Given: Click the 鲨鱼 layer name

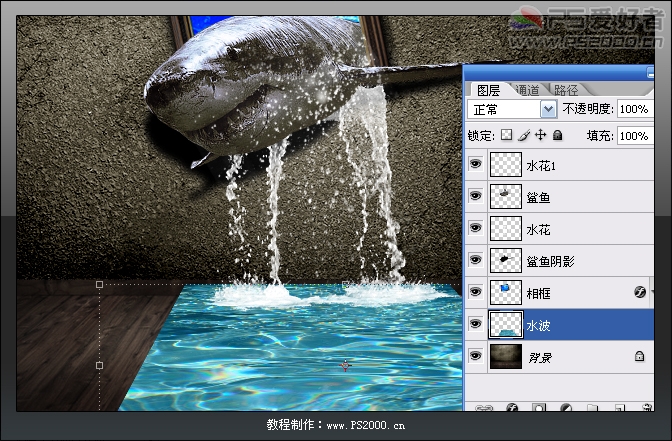Looking at the screenshot, I should pyautogui.click(x=538, y=198).
